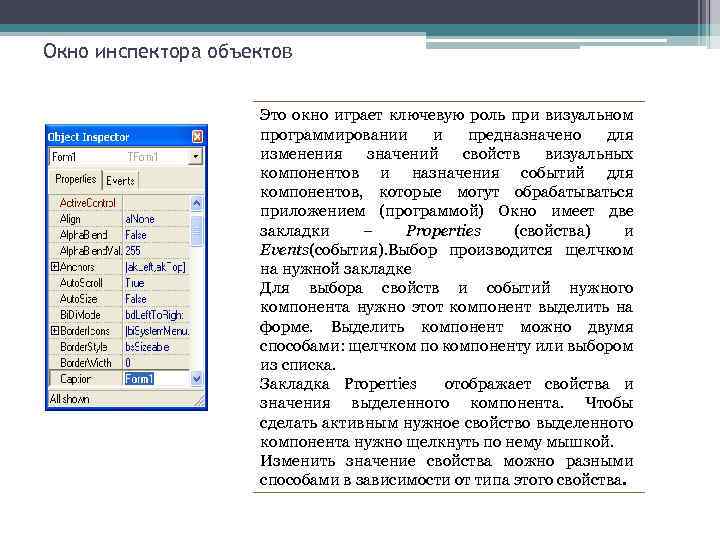This screenshot has width=720, height=540.
Task: Select the BorderWidth property name
Action: pyautogui.click(x=86, y=363)
